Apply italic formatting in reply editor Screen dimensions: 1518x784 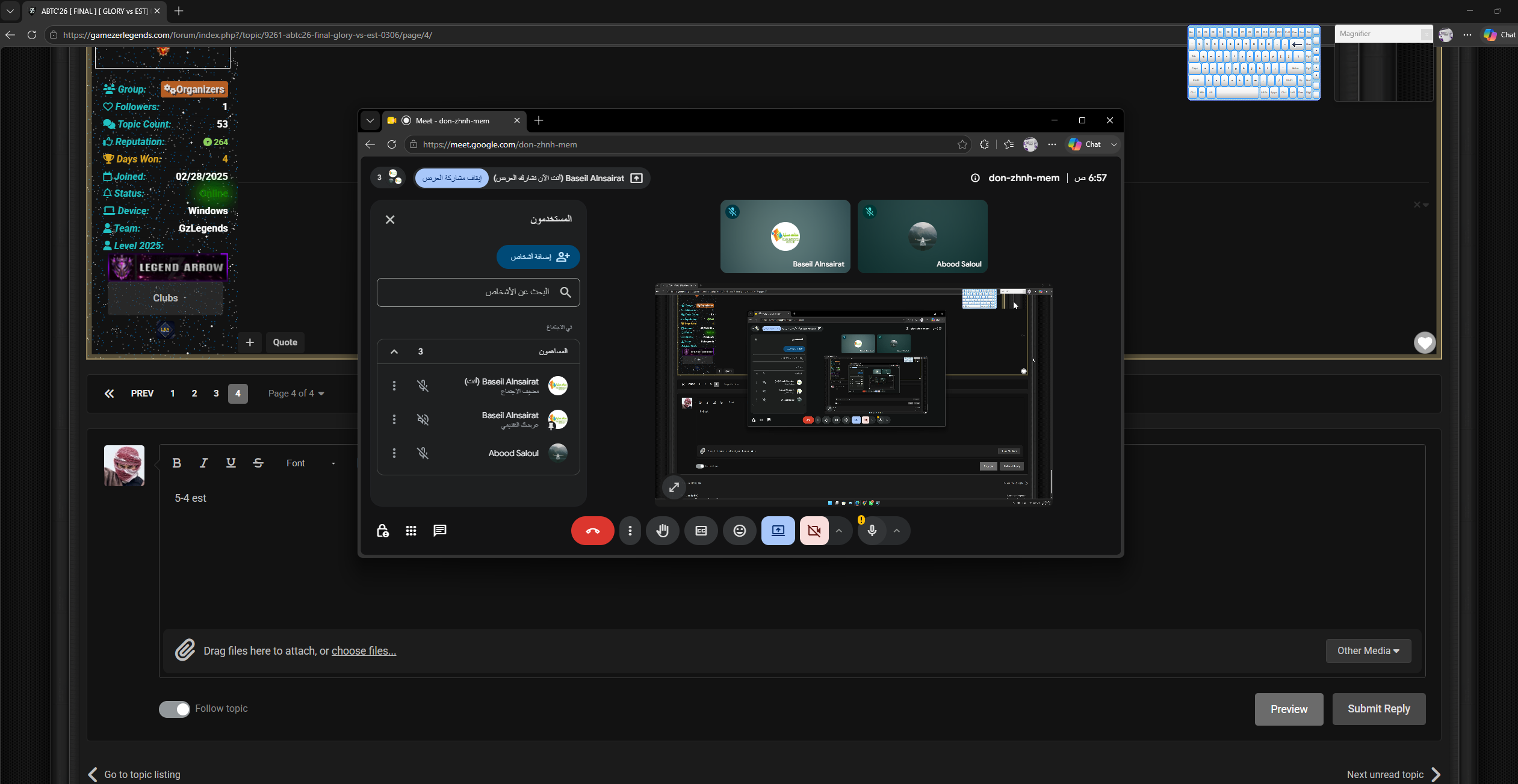(x=203, y=463)
